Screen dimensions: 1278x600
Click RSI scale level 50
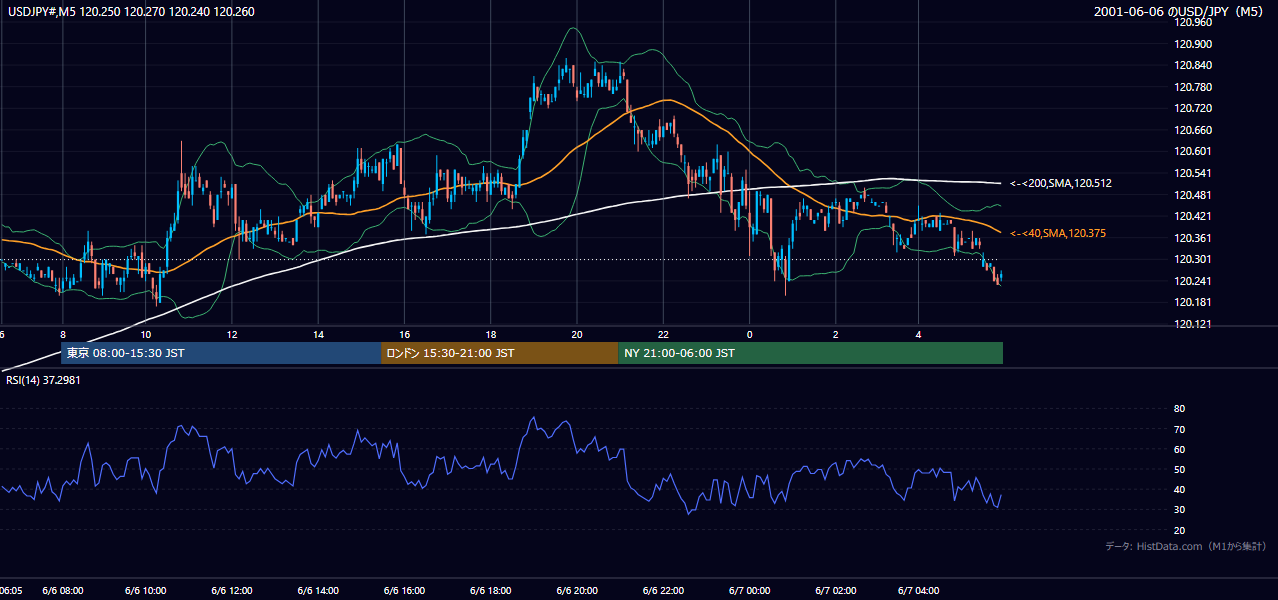(1180, 469)
